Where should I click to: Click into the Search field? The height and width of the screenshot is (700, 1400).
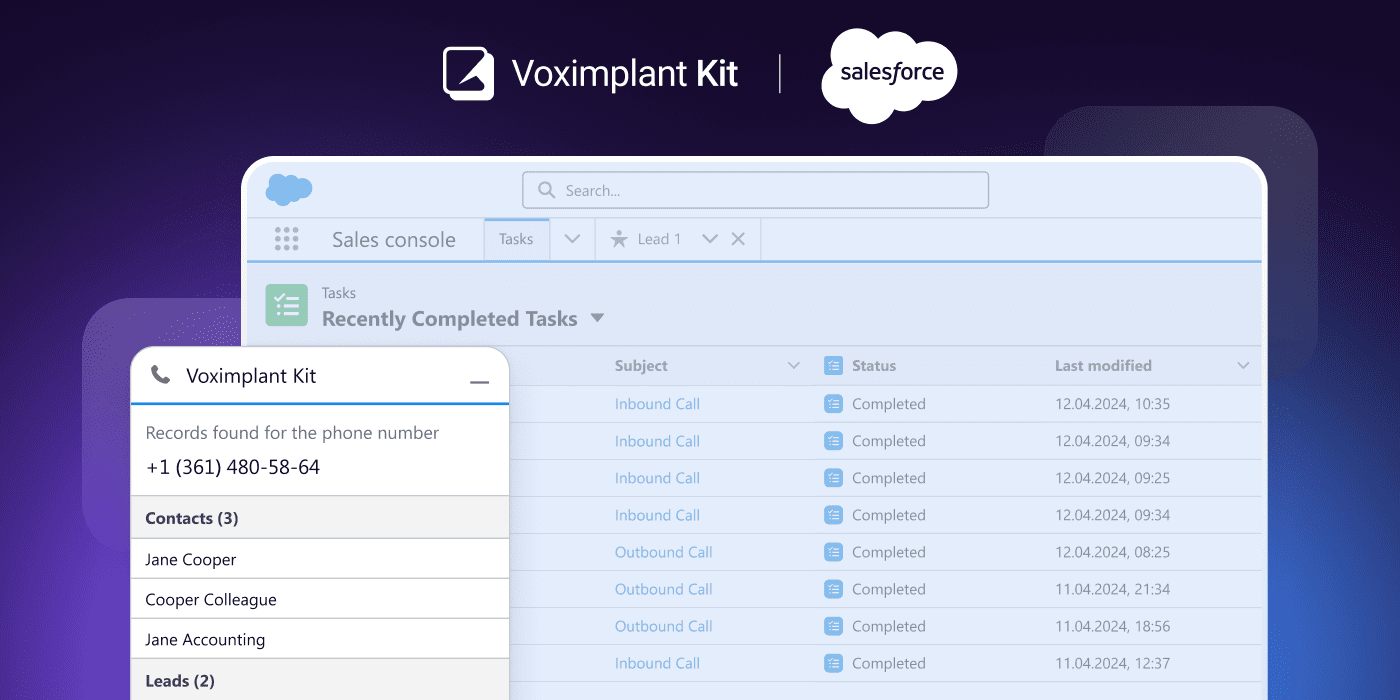tap(755, 190)
